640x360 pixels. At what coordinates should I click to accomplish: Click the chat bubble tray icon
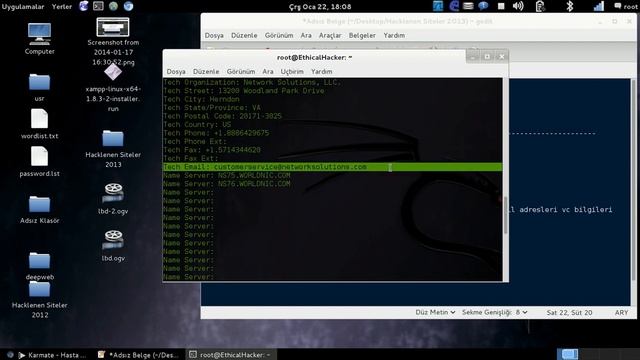pyautogui.click(x=483, y=6)
